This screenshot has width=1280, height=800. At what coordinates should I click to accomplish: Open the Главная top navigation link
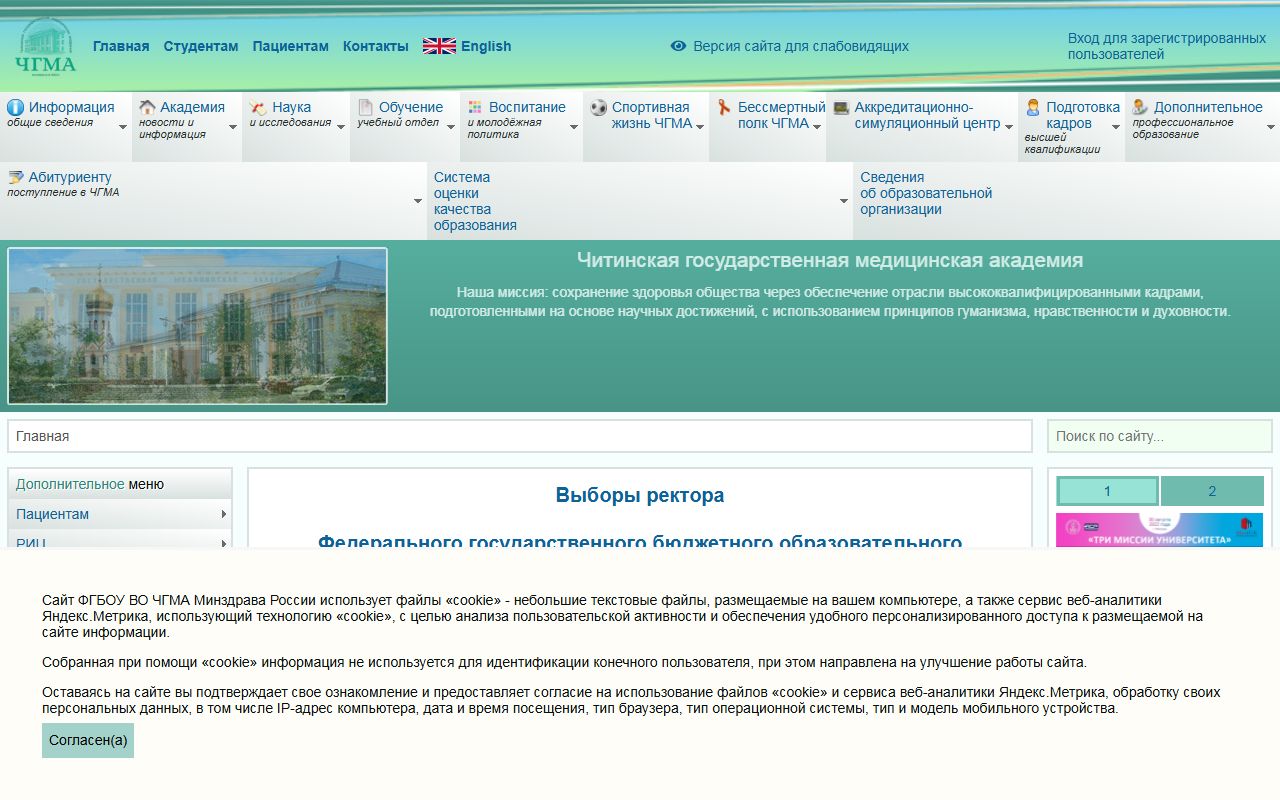click(x=121, y=46)
